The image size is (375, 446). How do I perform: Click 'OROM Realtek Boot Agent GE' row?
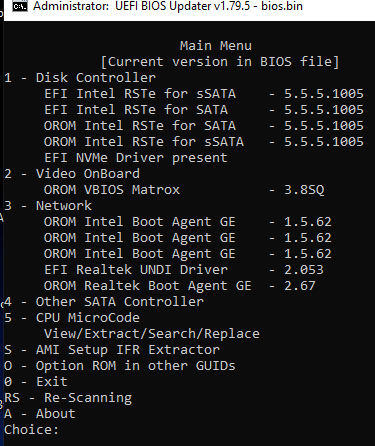(x=180, y=286)
